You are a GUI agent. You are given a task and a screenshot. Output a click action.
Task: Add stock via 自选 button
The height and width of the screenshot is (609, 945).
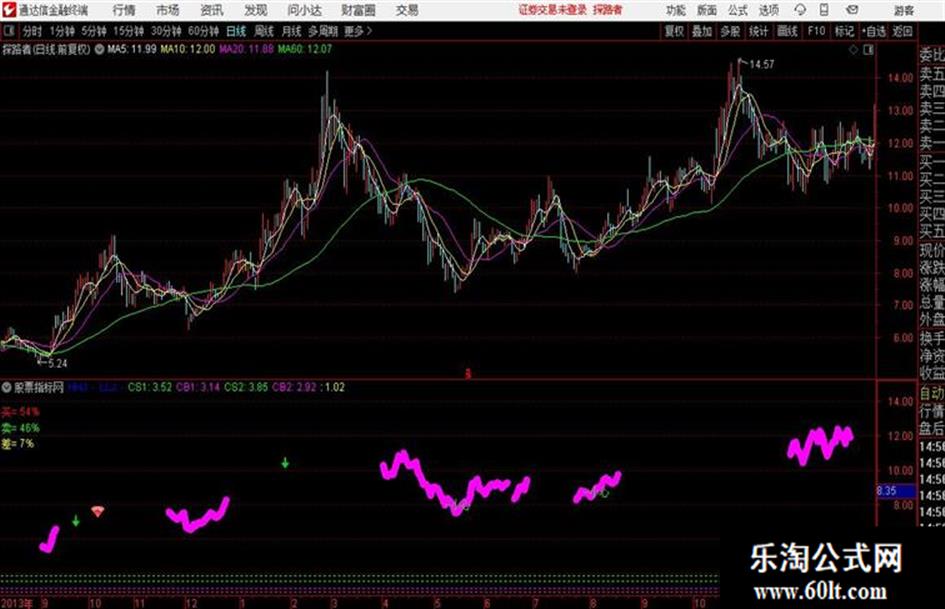873,31
